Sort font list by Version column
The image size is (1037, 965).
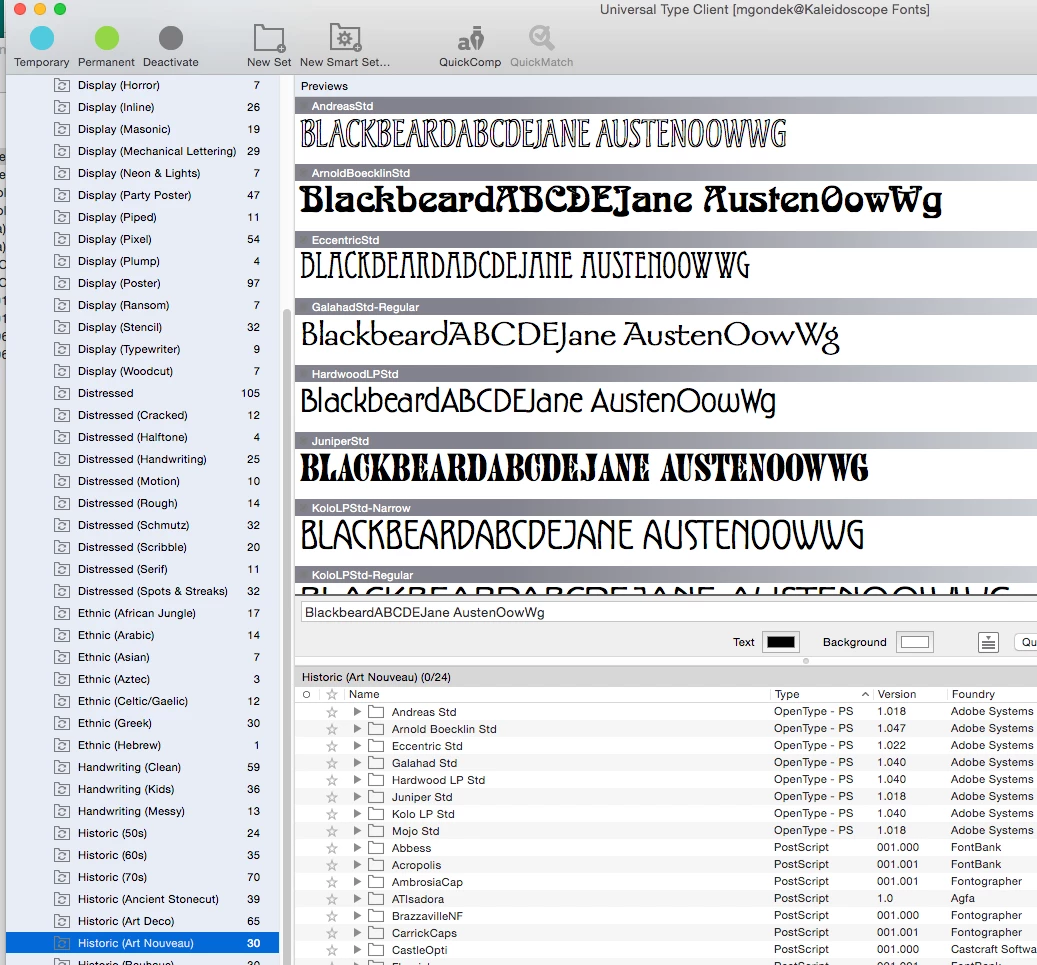[x=909, y=694]
